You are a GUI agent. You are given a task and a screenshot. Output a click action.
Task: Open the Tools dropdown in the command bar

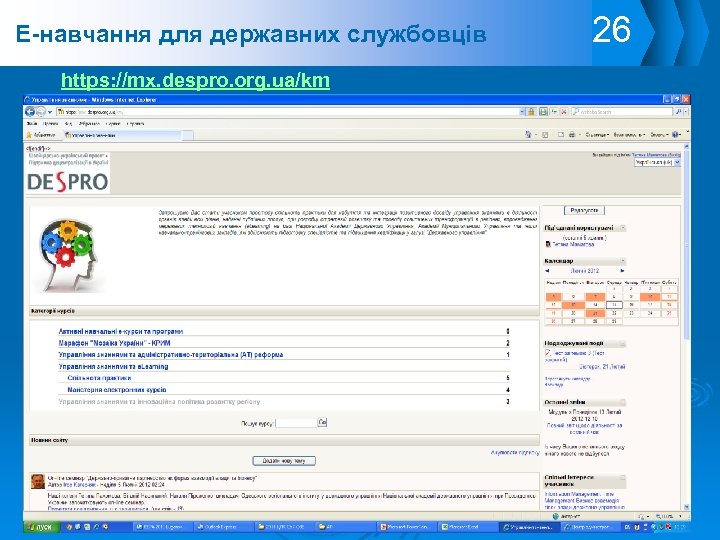(x=659, y=135)
